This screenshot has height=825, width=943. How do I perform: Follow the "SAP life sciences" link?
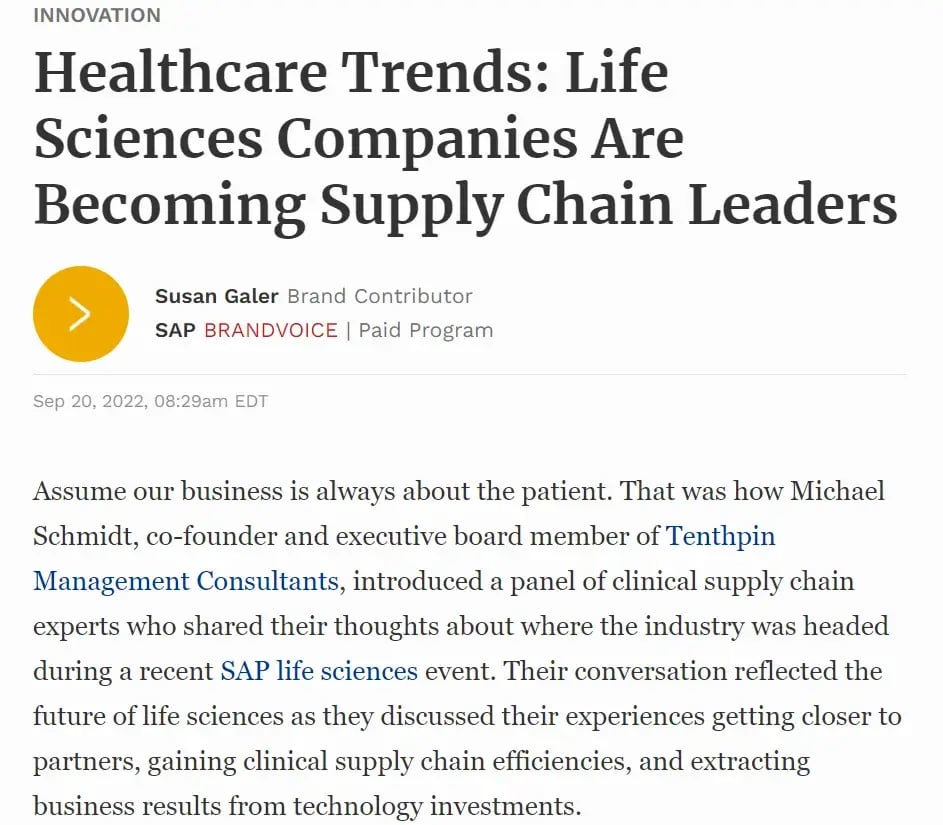319,670
